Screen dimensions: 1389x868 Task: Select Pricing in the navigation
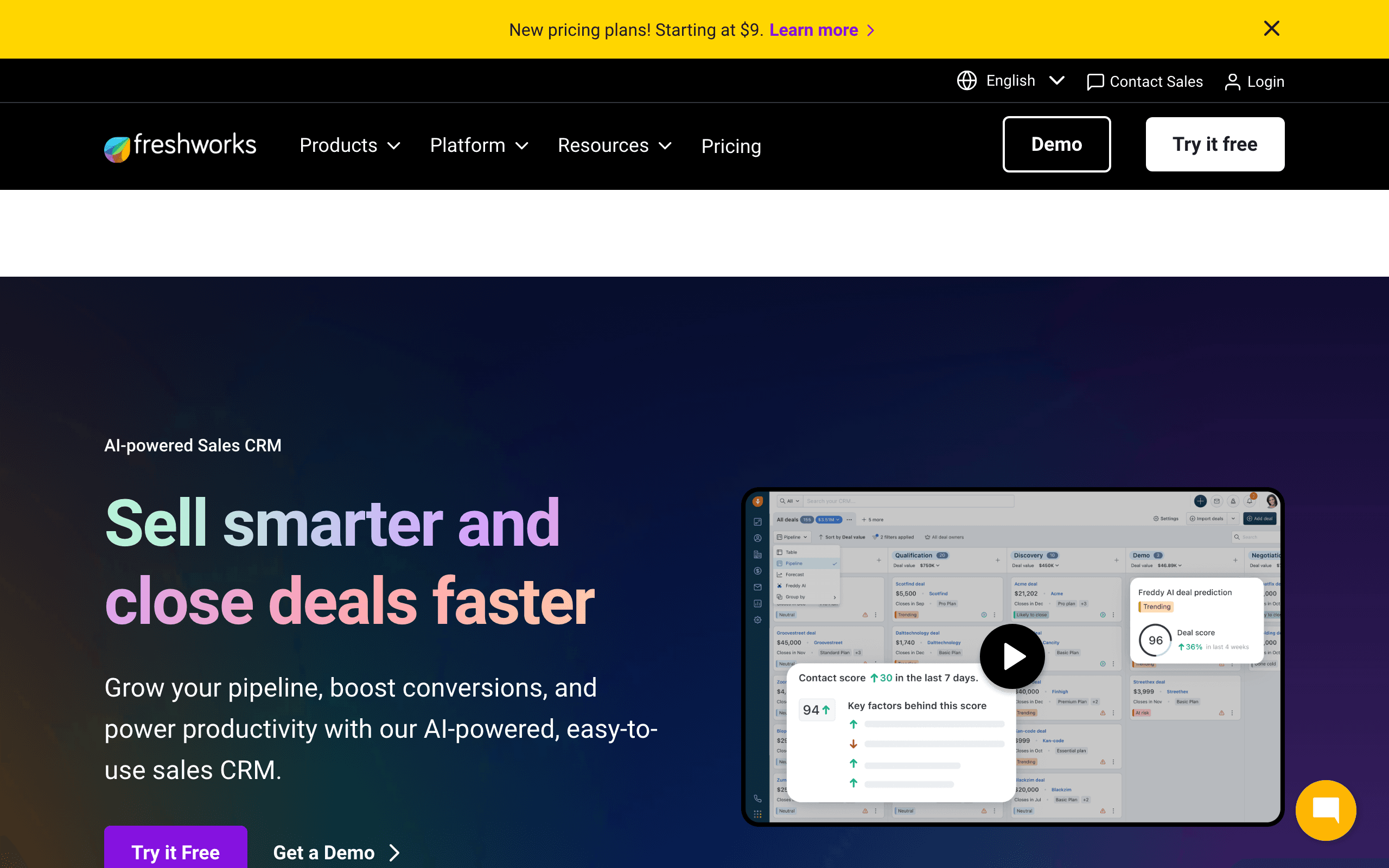(731, 146)
